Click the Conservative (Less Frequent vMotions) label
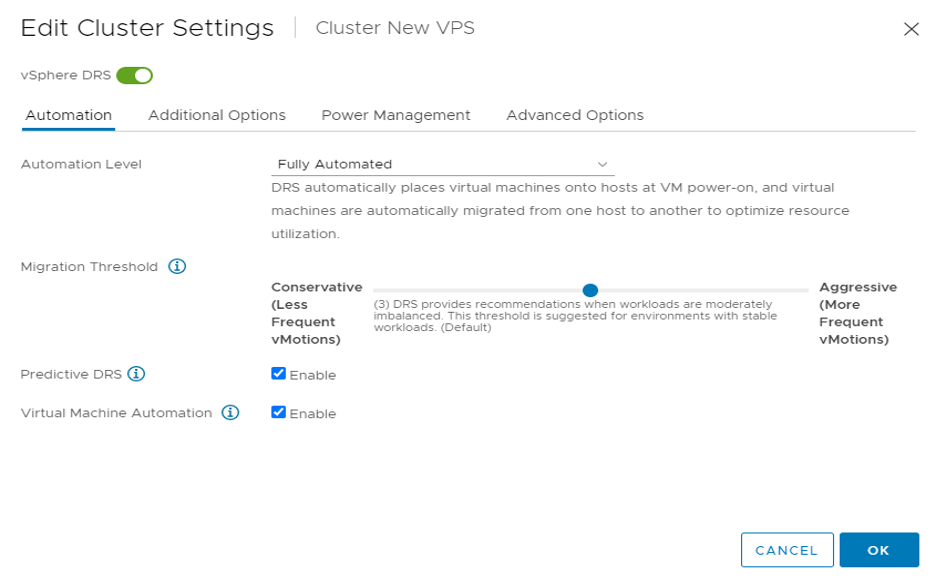This screenshot has height=578, width=936. [x=316, y=313]
